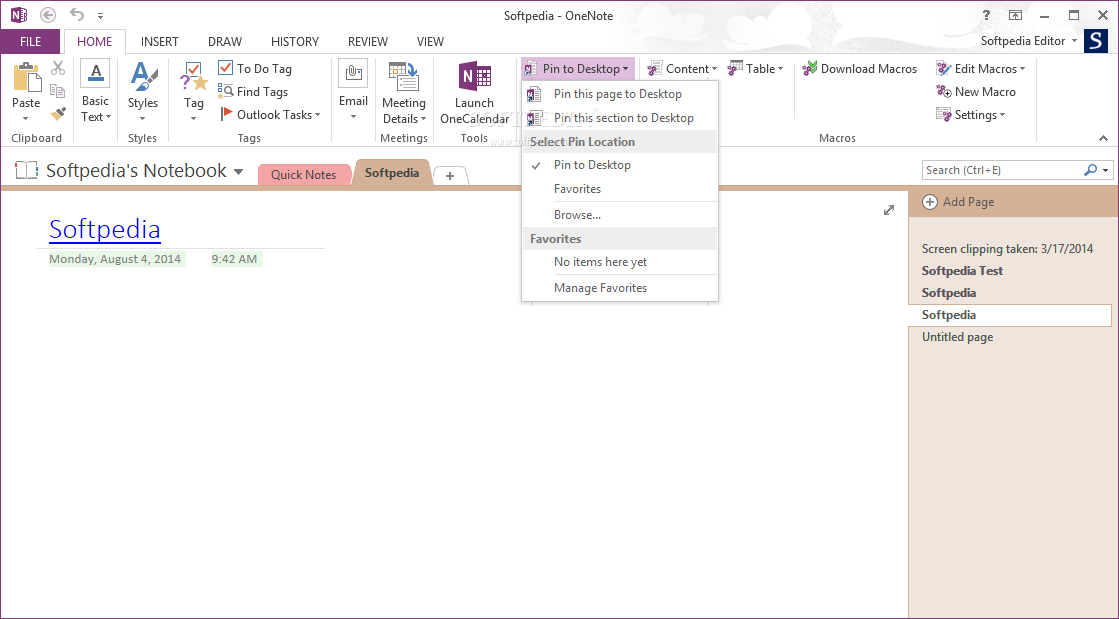Click the back arrow in title bar

click(x=48, y=15)
